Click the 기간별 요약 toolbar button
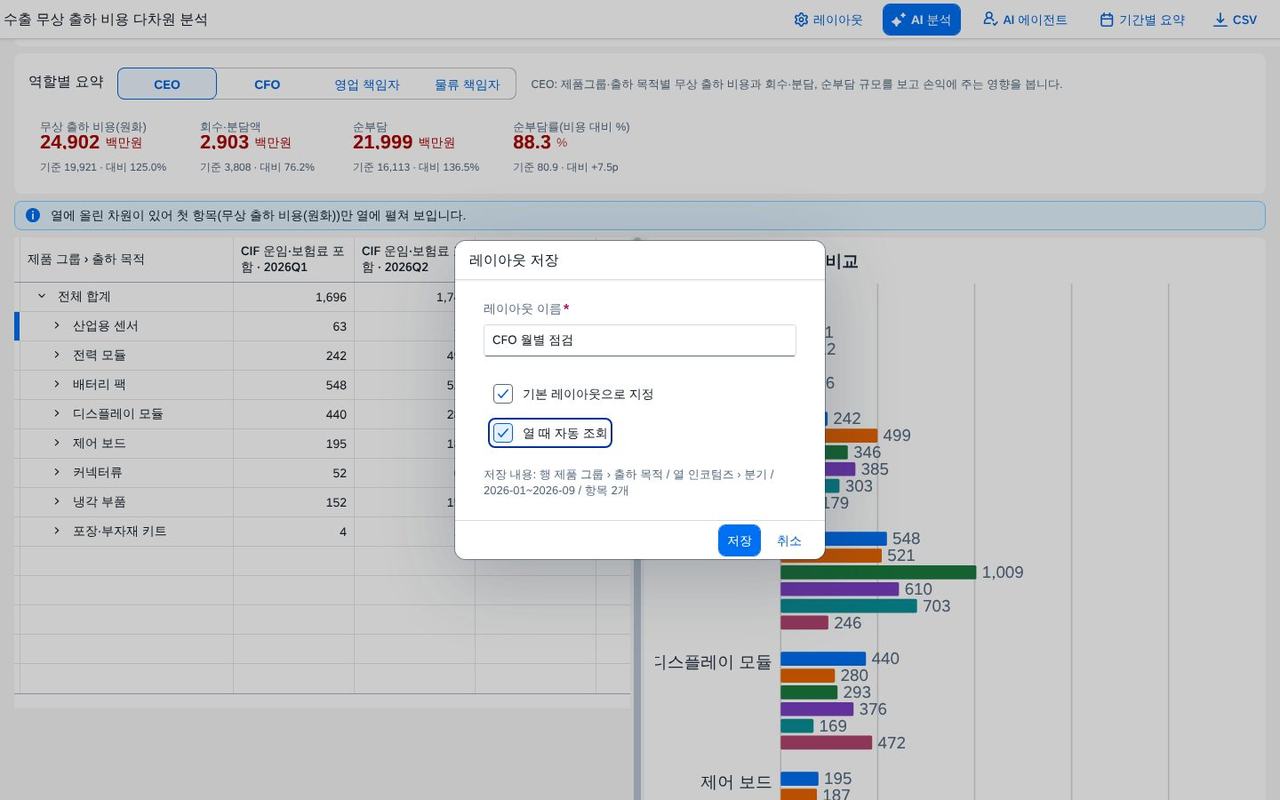 tap(1141, 20)
